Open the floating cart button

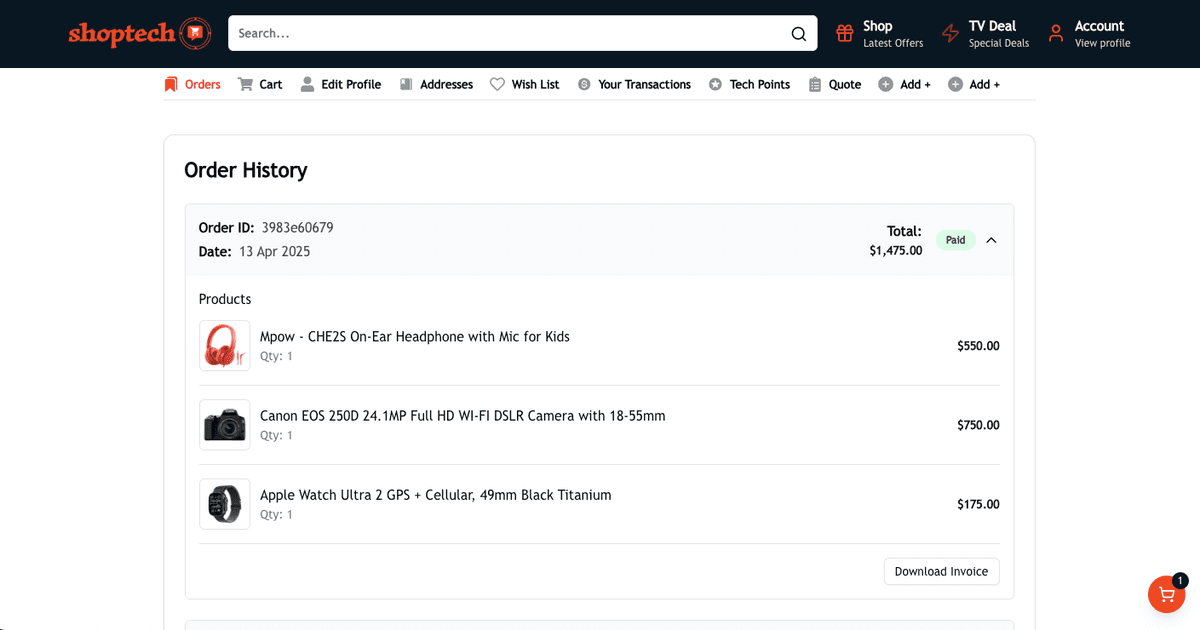pos(1166,594)
